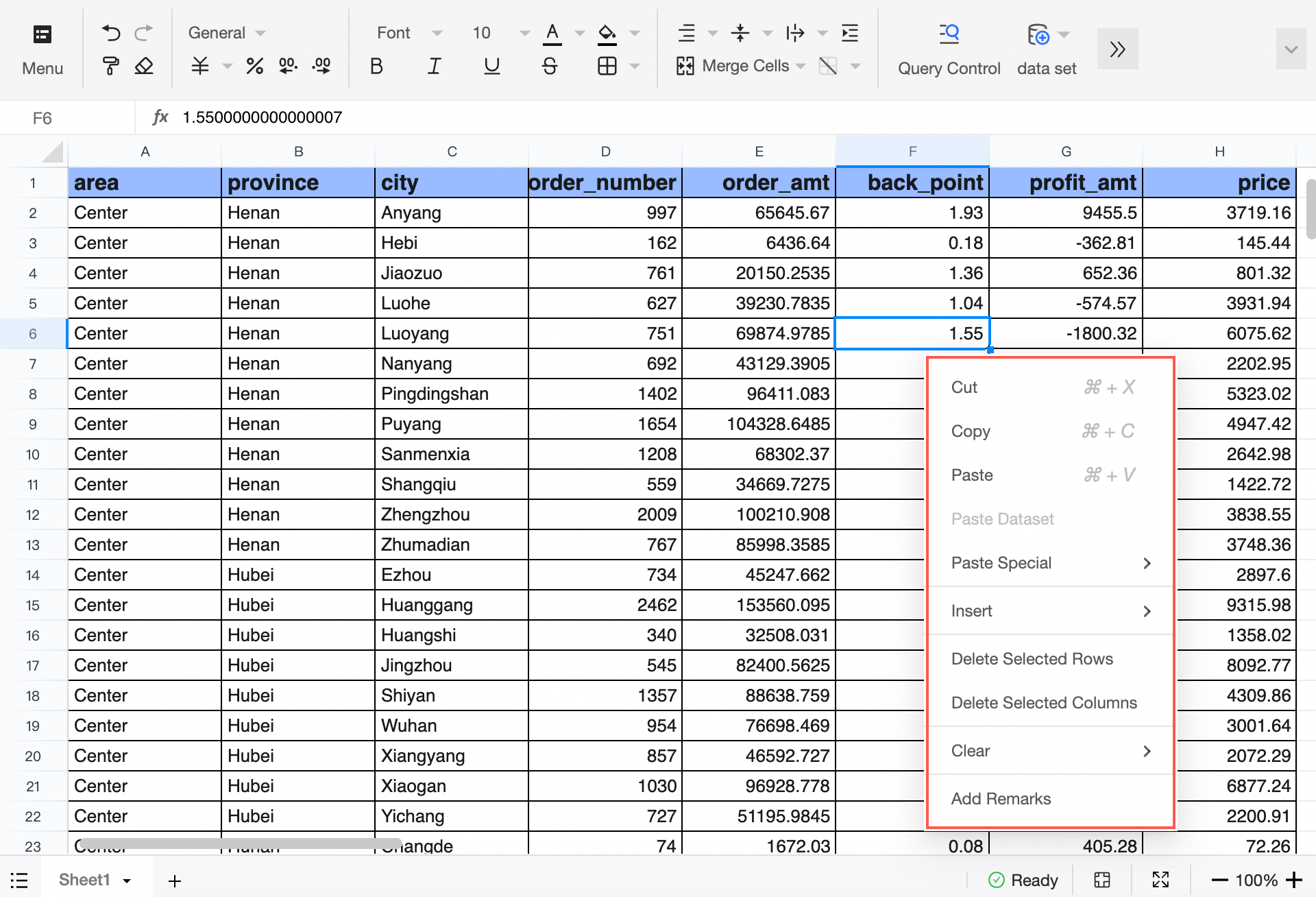Viewport: 1316px width, 897px height.
Task: Click the font color A icon
Action: (552, 33)
